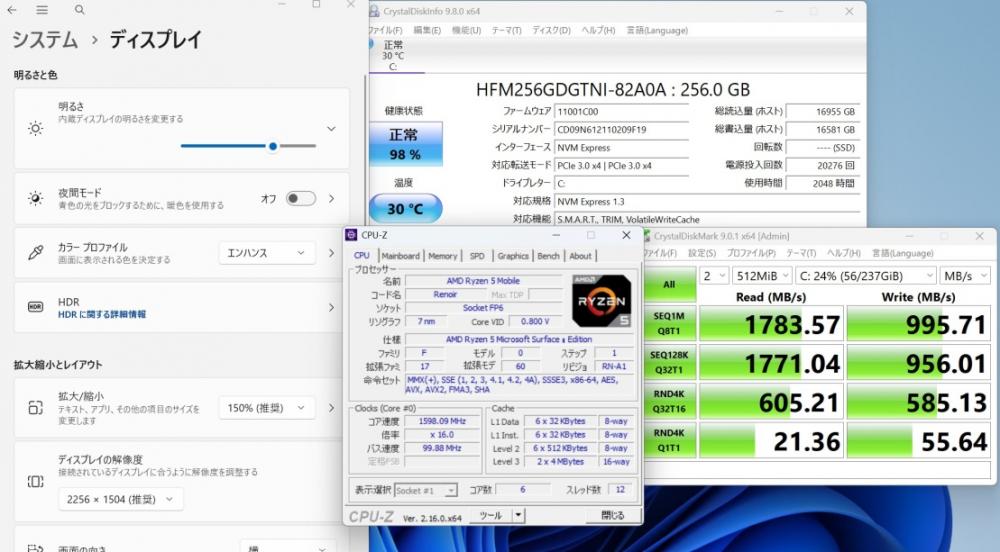Switch to CPU-Z About tab
The image size is (1000, 552).
pyautogui.click(x=580, y=256)
